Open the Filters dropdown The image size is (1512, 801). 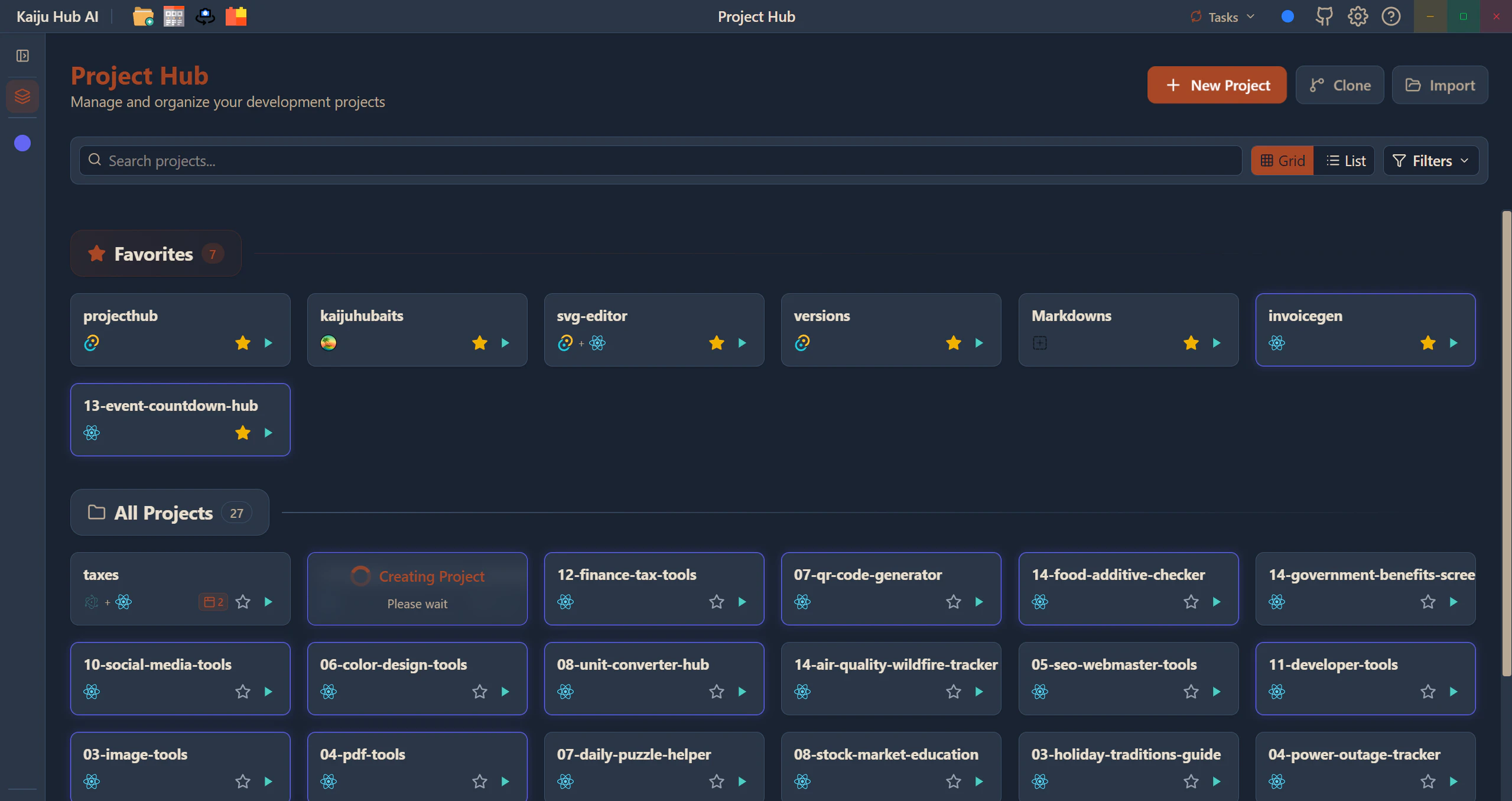[x=1430, y=161]
